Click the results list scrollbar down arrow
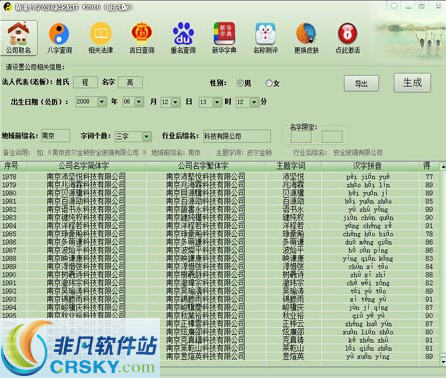 (x=443, y=362)
